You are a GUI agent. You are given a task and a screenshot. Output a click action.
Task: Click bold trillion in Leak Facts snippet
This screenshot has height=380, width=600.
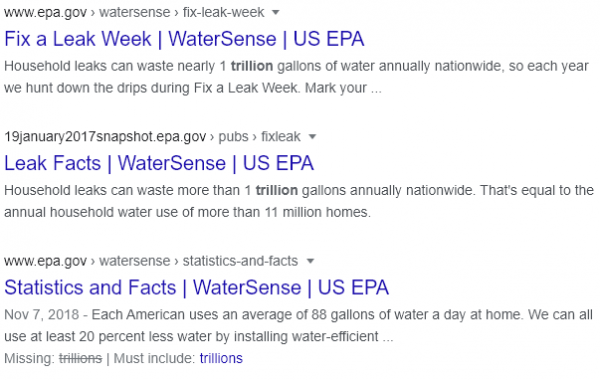click(277, 190)
